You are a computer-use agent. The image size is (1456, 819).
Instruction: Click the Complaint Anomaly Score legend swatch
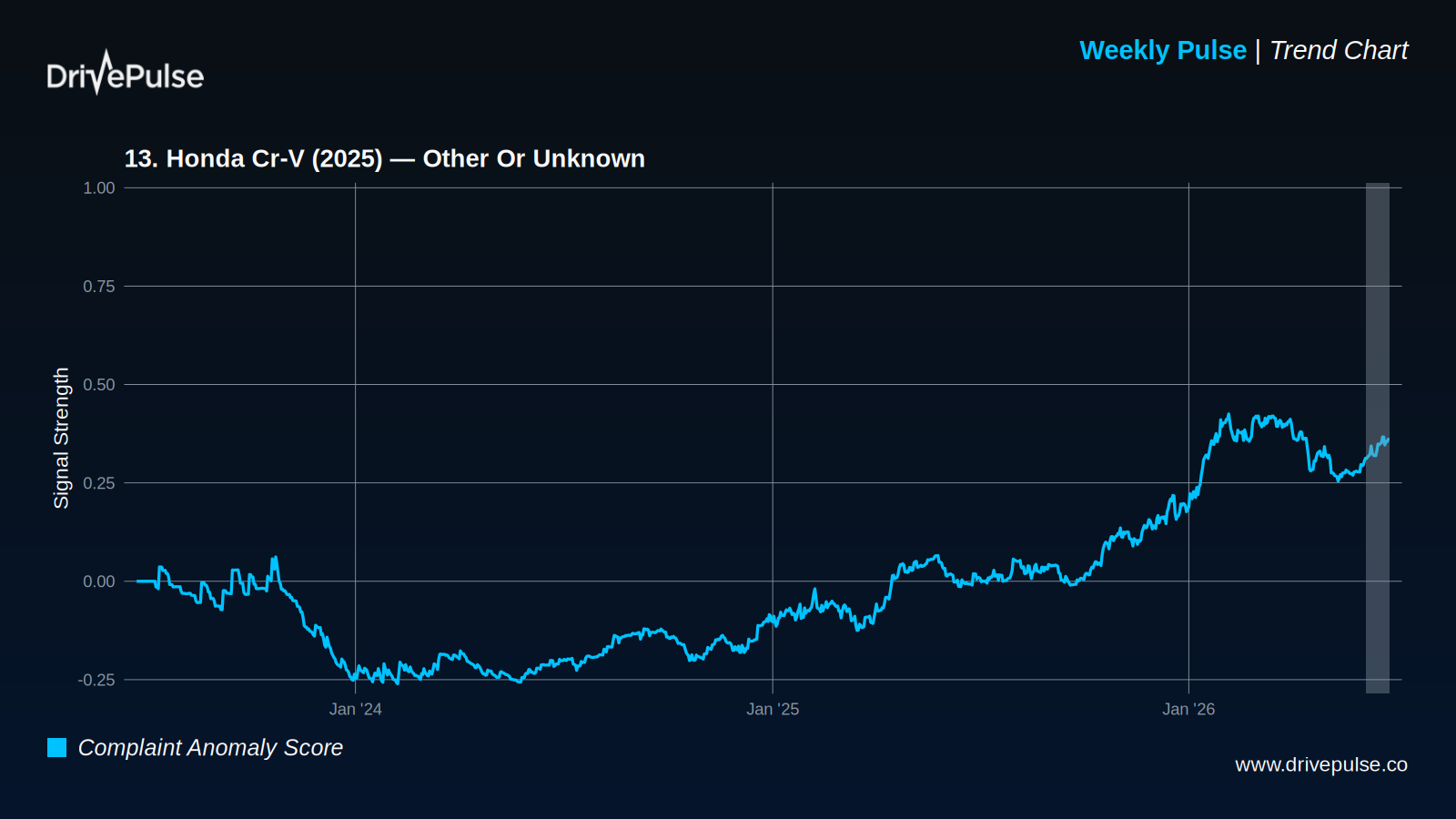click(57, 748)
